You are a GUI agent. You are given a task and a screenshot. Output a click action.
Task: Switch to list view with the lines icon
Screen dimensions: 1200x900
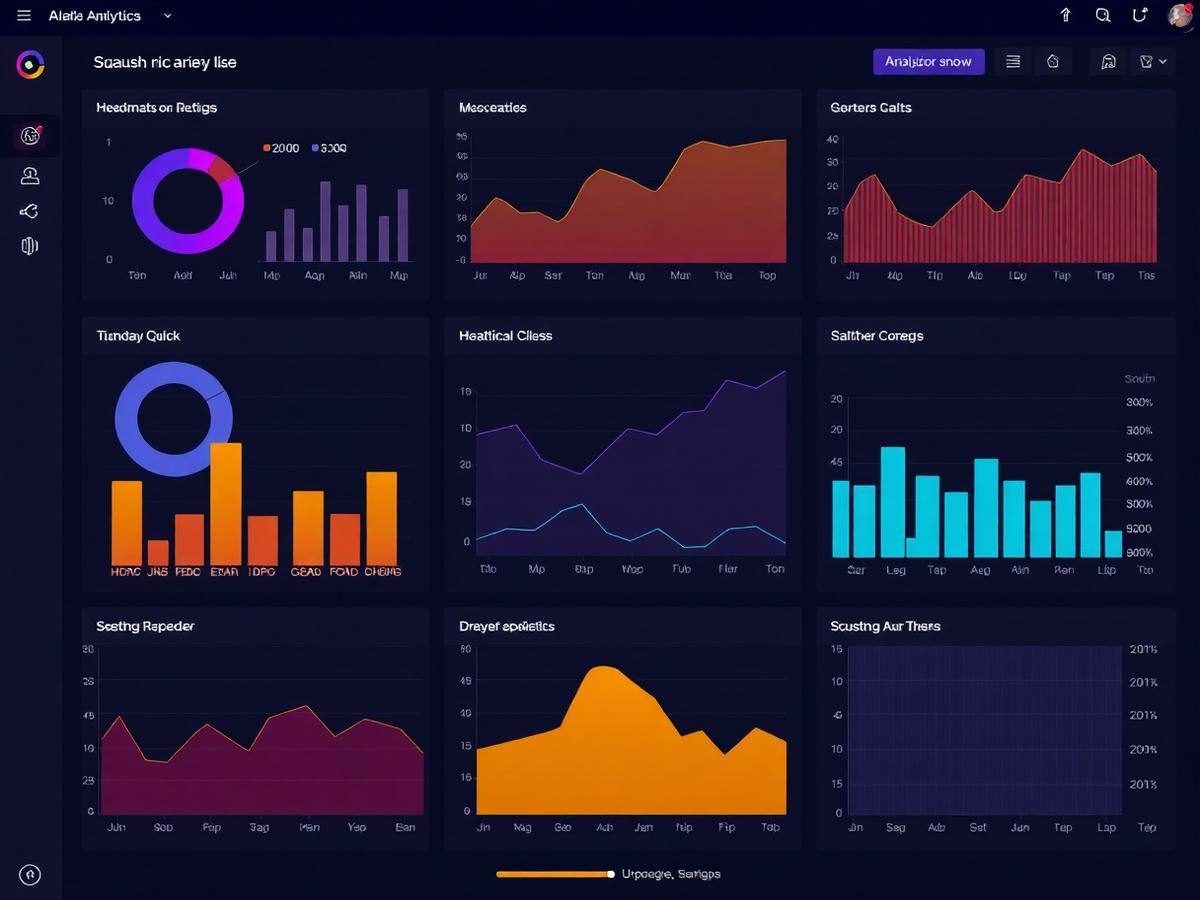coord(1013,62)
